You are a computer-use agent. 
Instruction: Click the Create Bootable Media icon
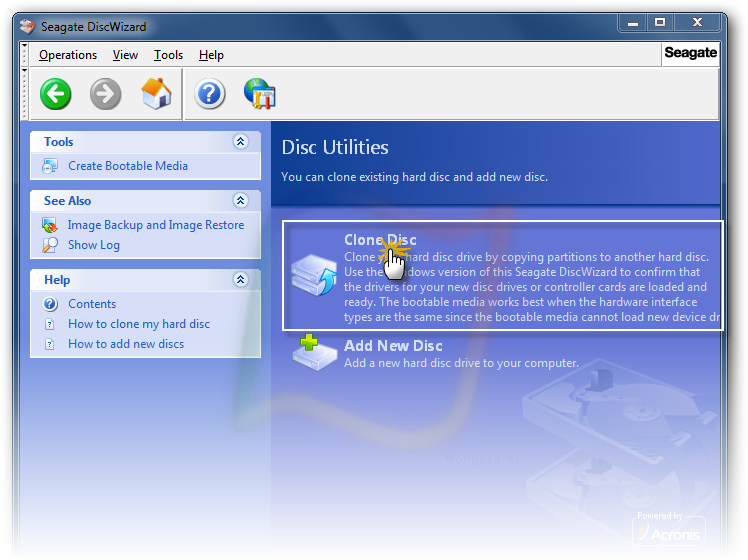[x=50, y=166]
